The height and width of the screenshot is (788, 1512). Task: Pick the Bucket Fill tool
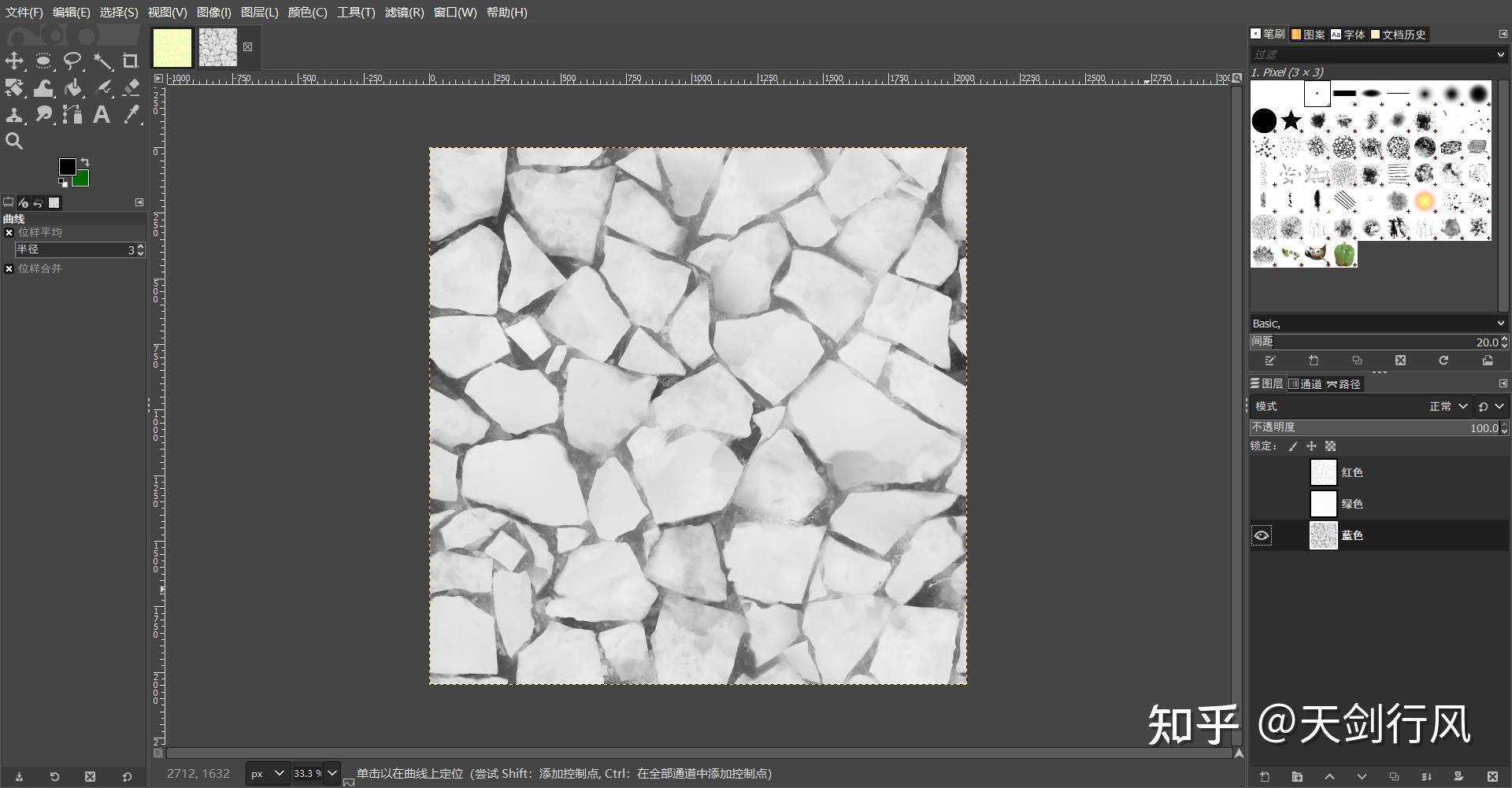coord(73,87)
